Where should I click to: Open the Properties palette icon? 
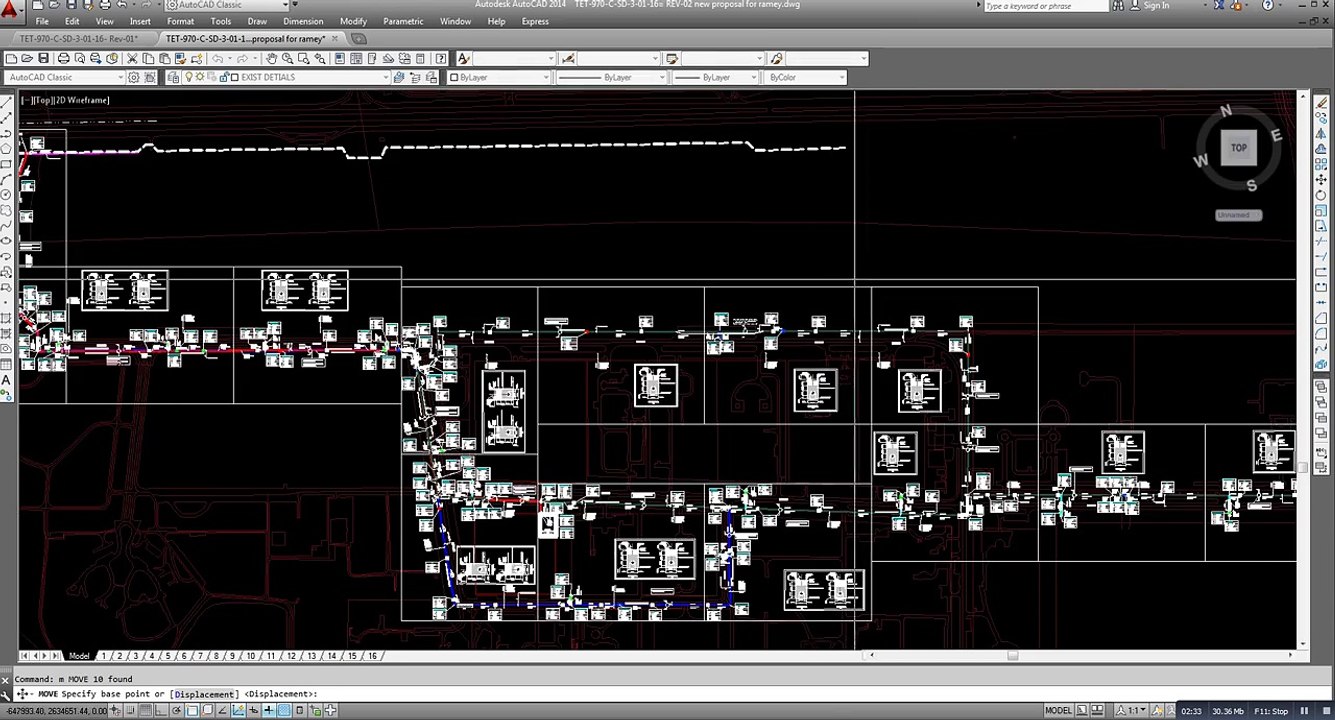(338, 58)
